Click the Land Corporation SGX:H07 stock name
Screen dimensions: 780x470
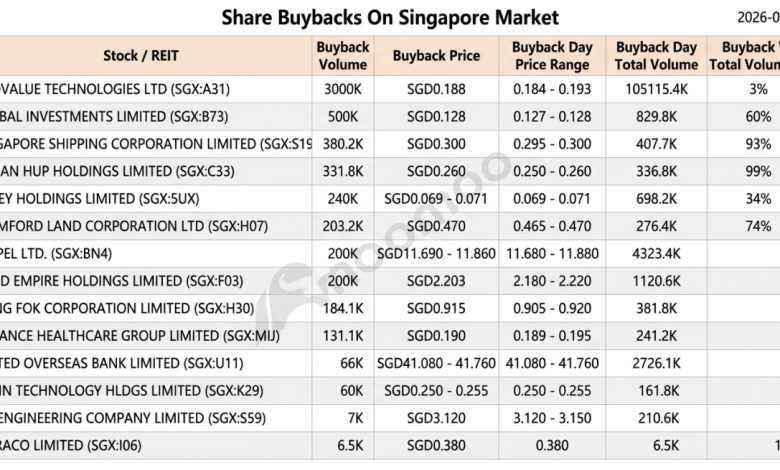(134, 226)
